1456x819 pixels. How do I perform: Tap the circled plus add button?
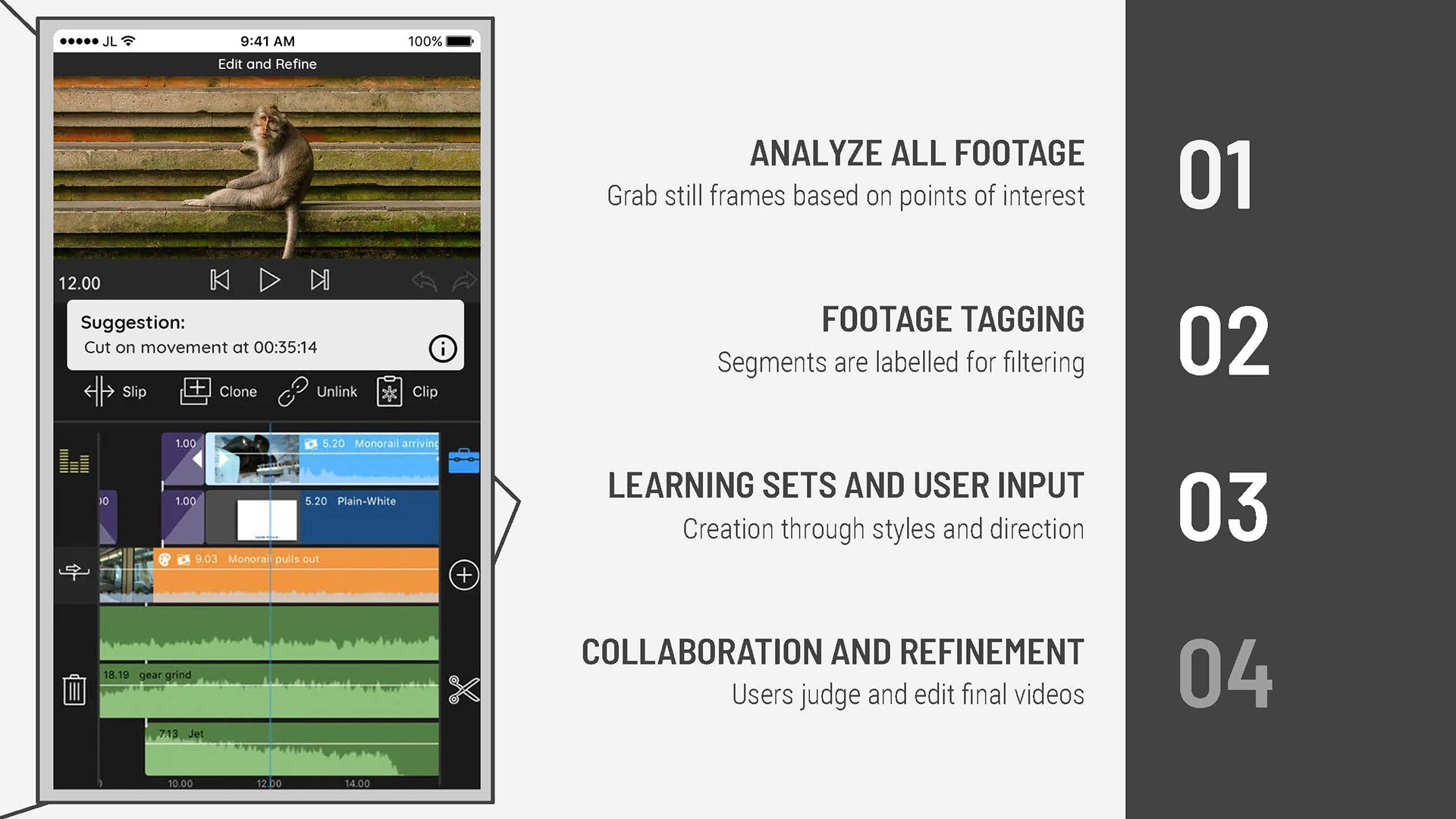coord(463,575)
